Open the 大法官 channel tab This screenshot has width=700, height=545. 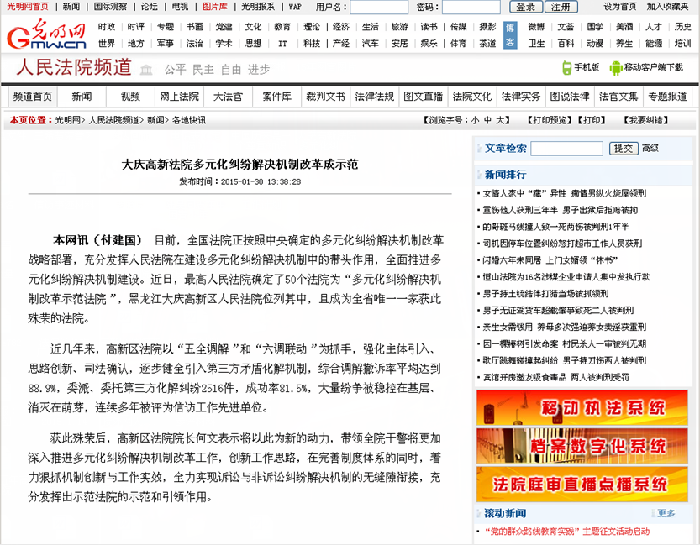click(x=228, y=97)
